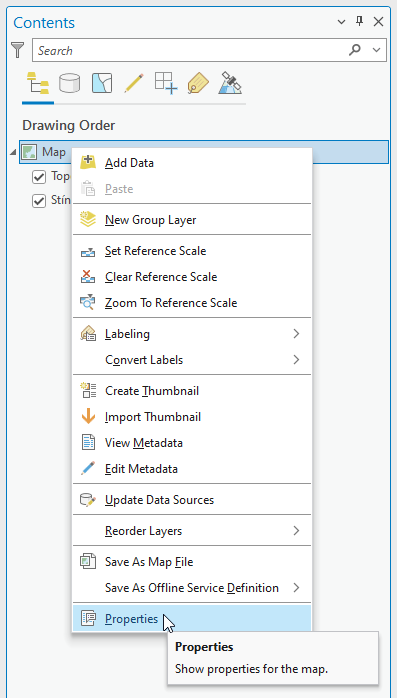The image size is (397, 698).
Task: Toggle the second layer visibility checkbox
Action: pos(39,201)
